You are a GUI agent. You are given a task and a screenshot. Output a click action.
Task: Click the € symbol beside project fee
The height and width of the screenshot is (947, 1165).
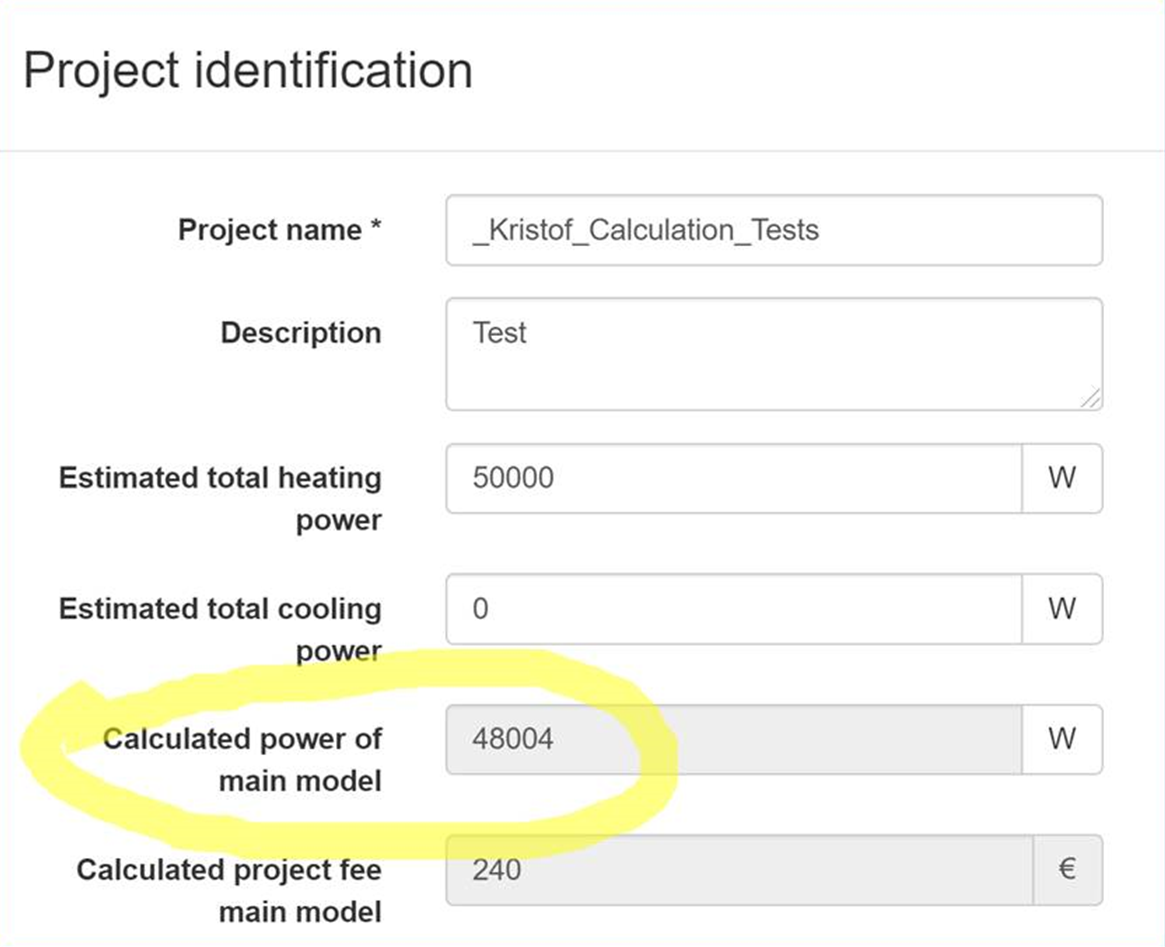tap(1067, 870)
